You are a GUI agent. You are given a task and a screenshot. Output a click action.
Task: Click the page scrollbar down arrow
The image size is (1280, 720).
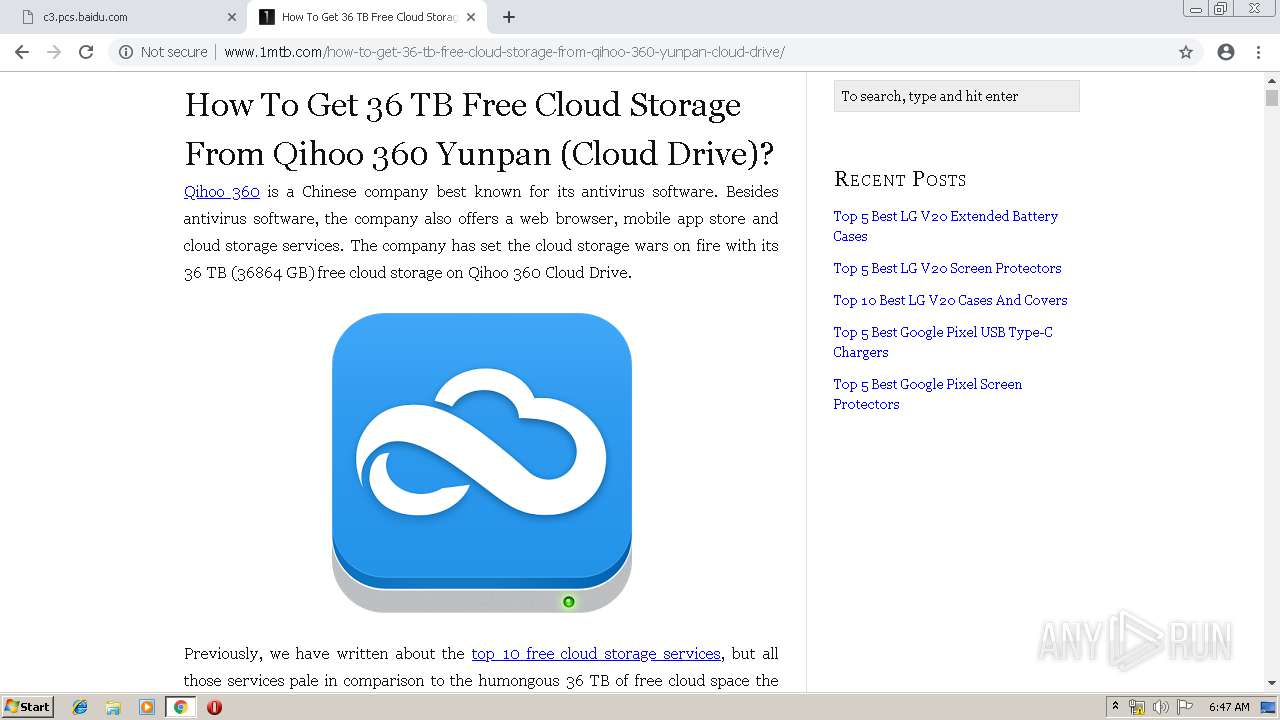click(1272, 683)
